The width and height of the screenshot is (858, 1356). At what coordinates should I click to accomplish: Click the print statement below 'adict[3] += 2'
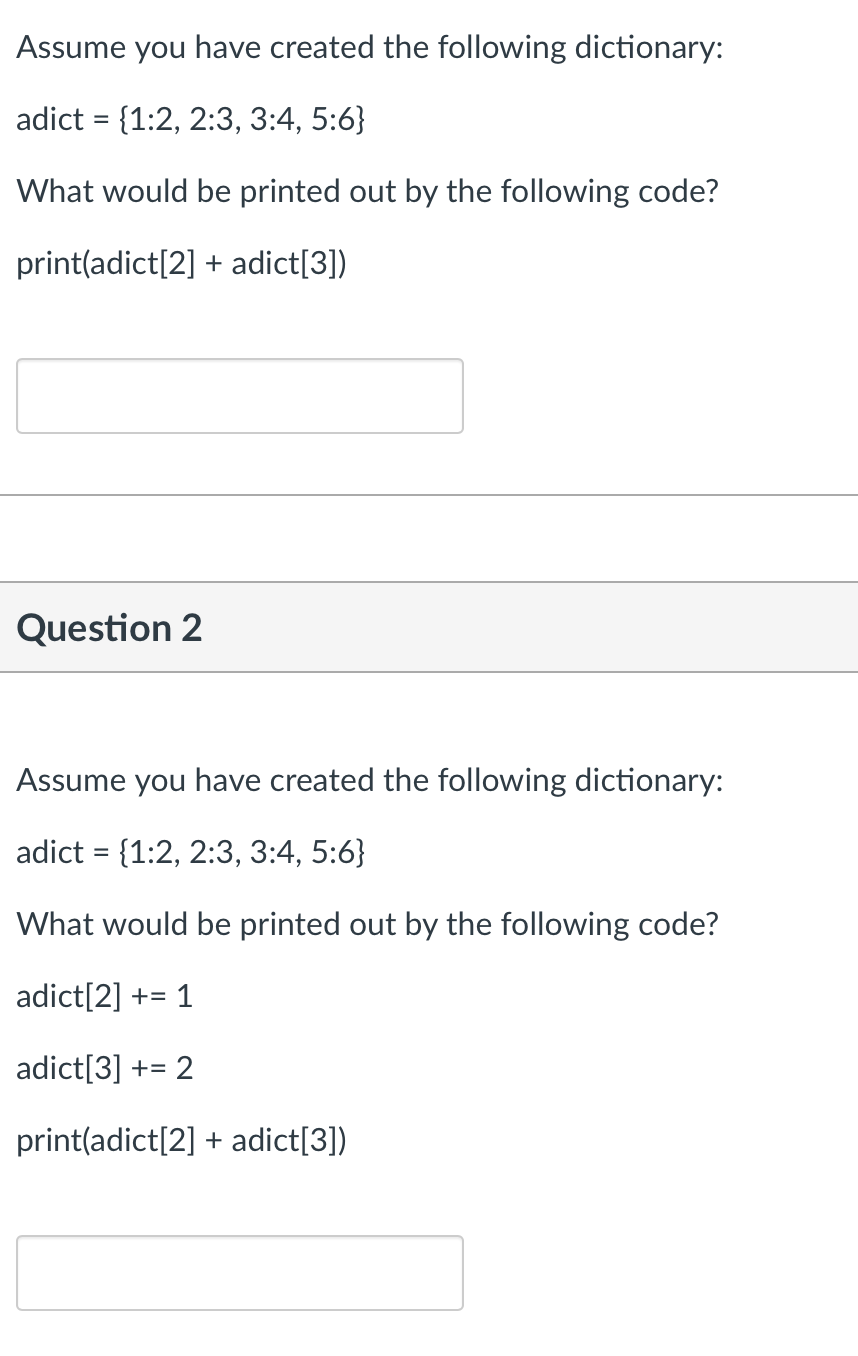point(183,1140)
